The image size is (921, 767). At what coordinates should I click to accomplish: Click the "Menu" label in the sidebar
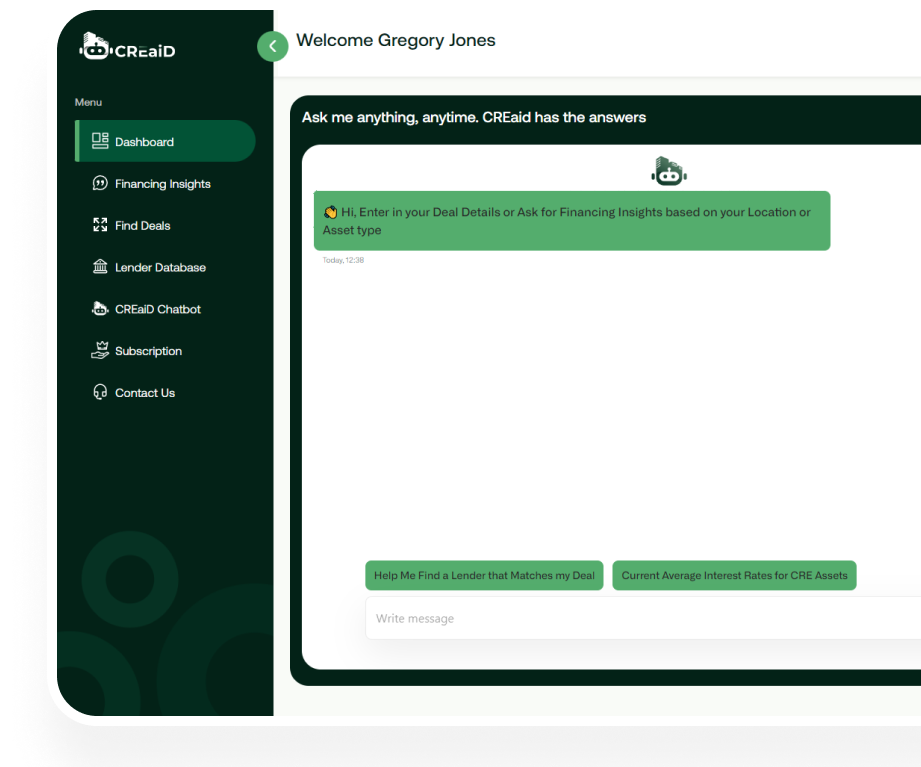(88, 102)
